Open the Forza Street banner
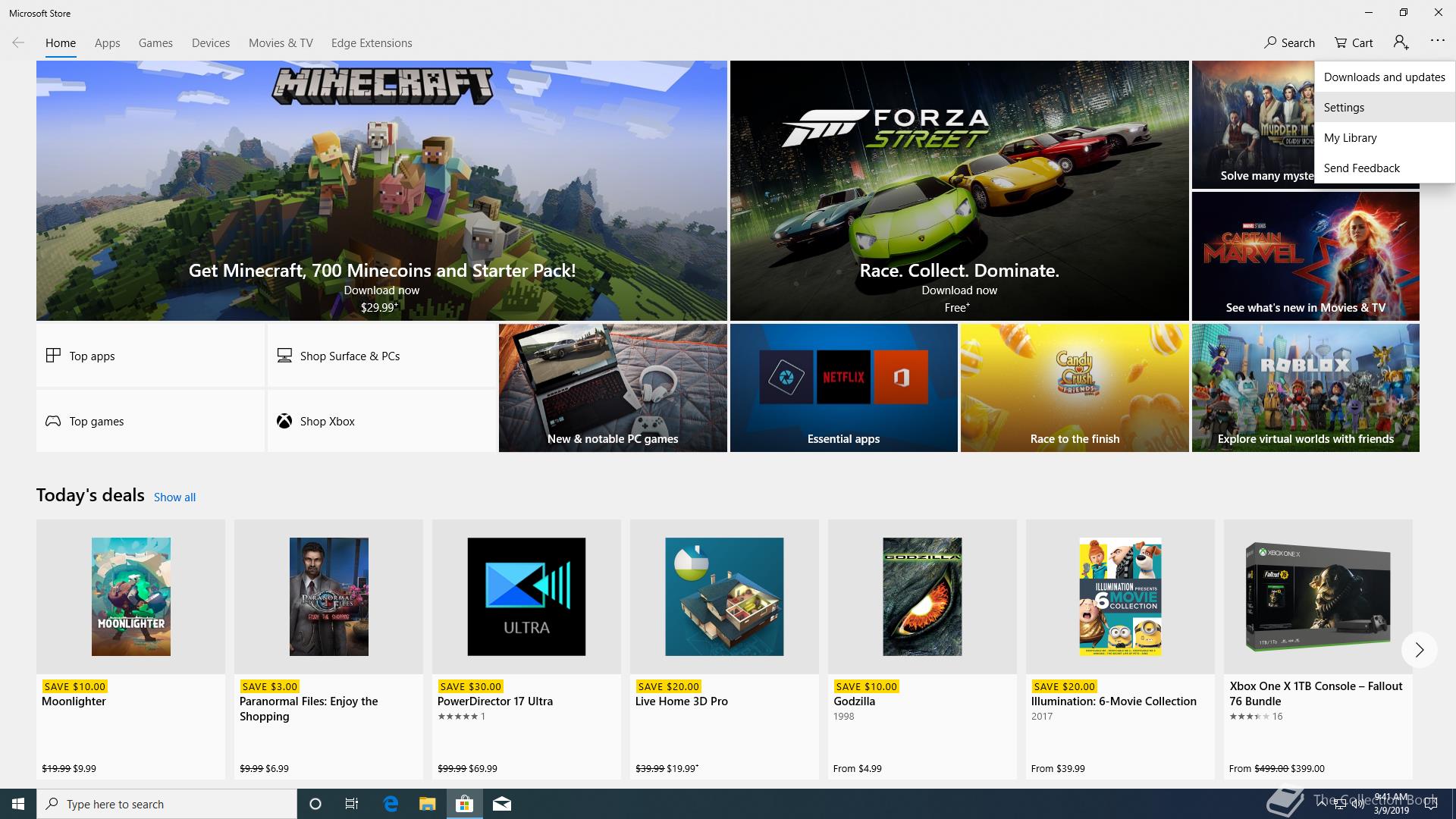Viewport: 1456px width, 819px height. pyautogui.click(x=959, y=191)
